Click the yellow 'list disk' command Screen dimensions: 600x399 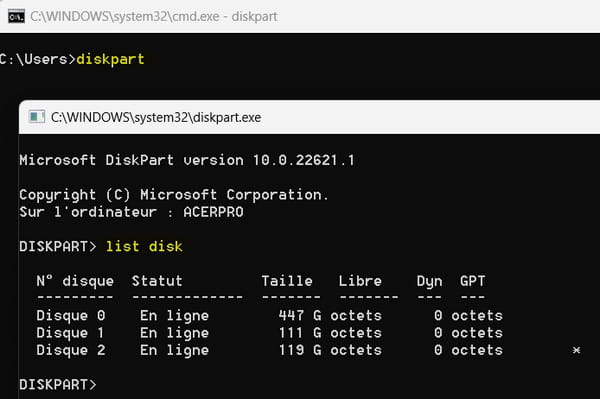point(144,246)
